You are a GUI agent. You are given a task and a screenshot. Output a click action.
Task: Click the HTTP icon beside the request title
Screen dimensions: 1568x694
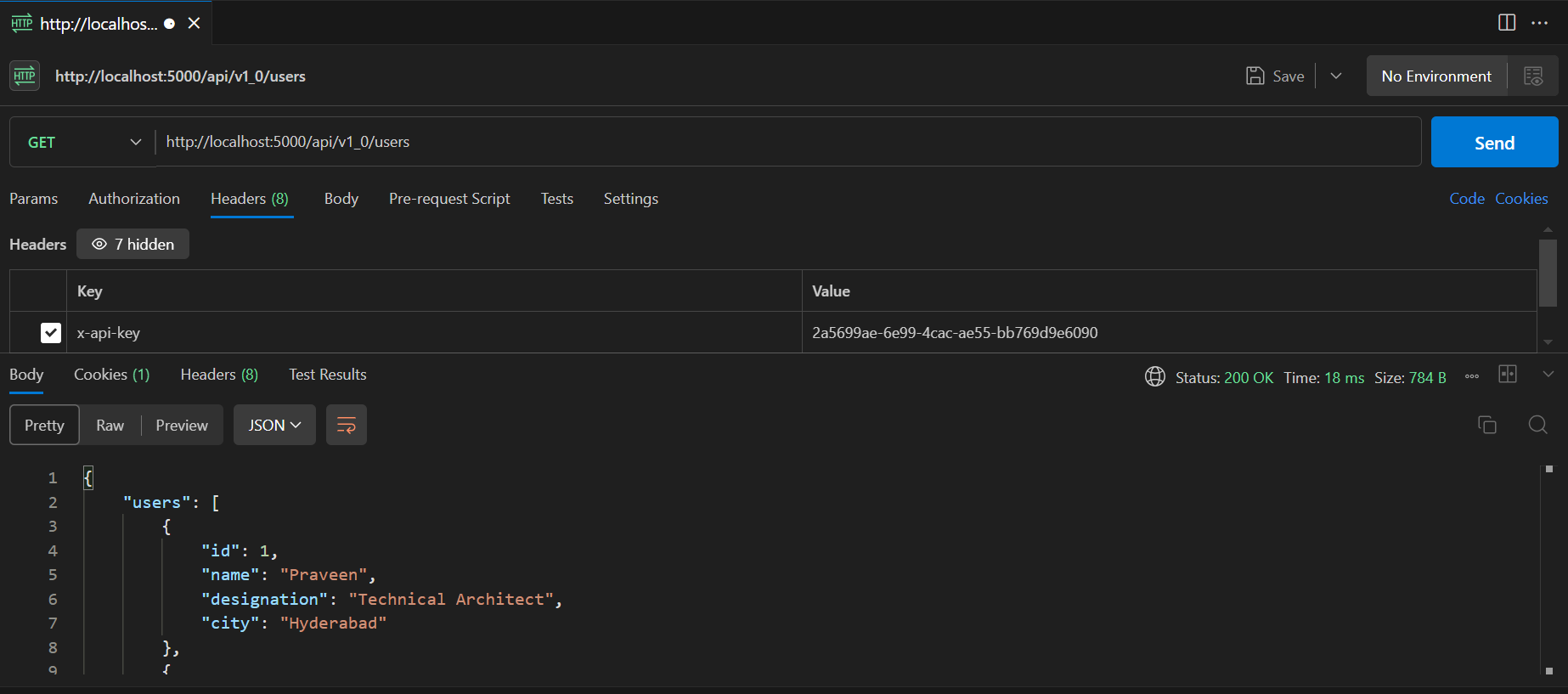point(25,76)
